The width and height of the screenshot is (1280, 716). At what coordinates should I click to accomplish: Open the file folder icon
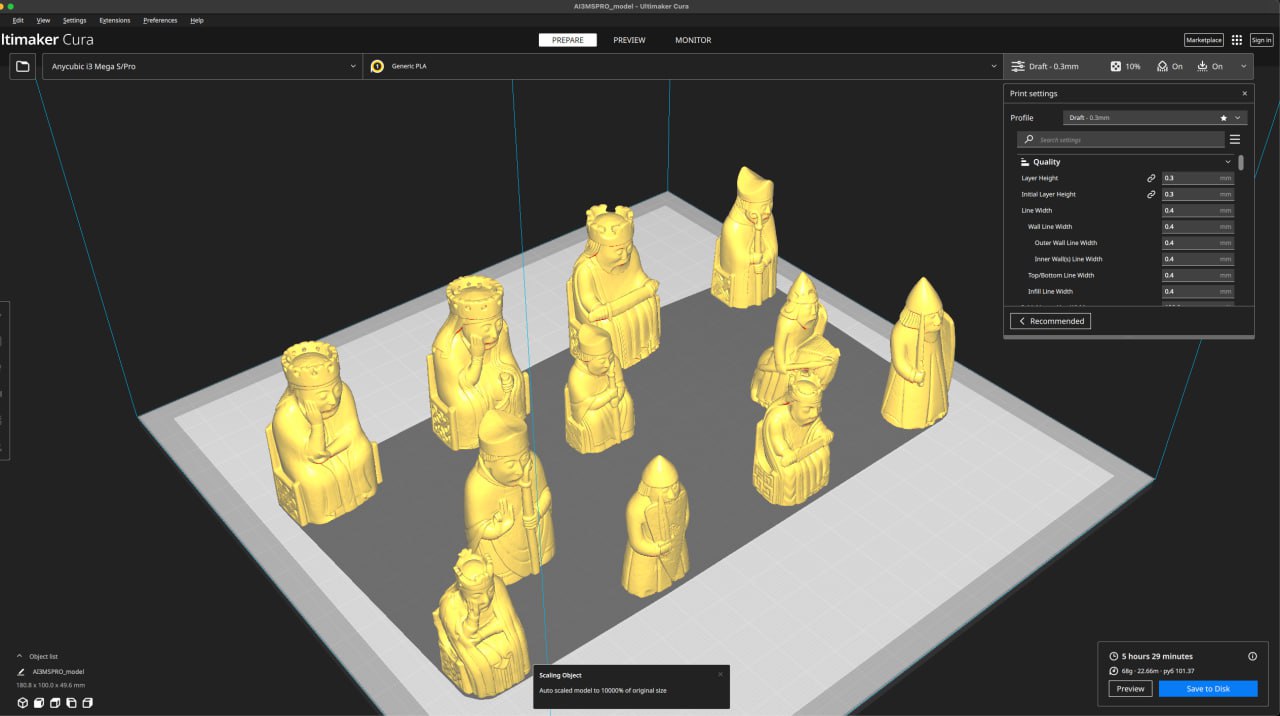pos(23,66)
